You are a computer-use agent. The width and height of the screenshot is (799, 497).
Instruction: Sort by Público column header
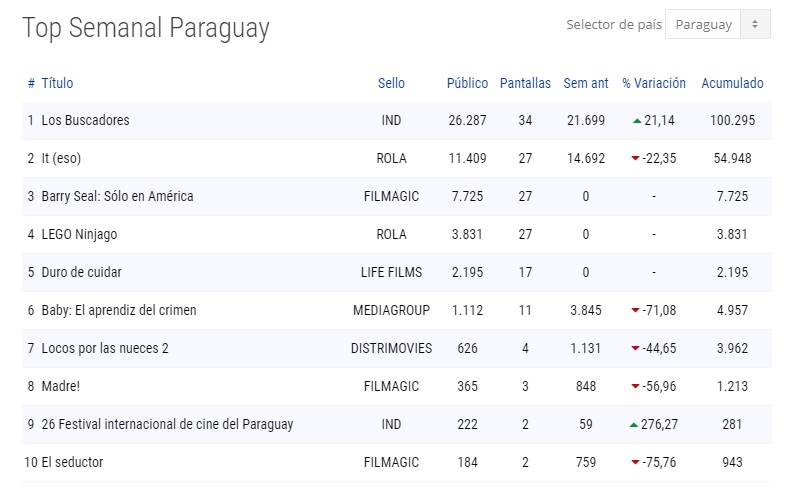pos(467,83)
